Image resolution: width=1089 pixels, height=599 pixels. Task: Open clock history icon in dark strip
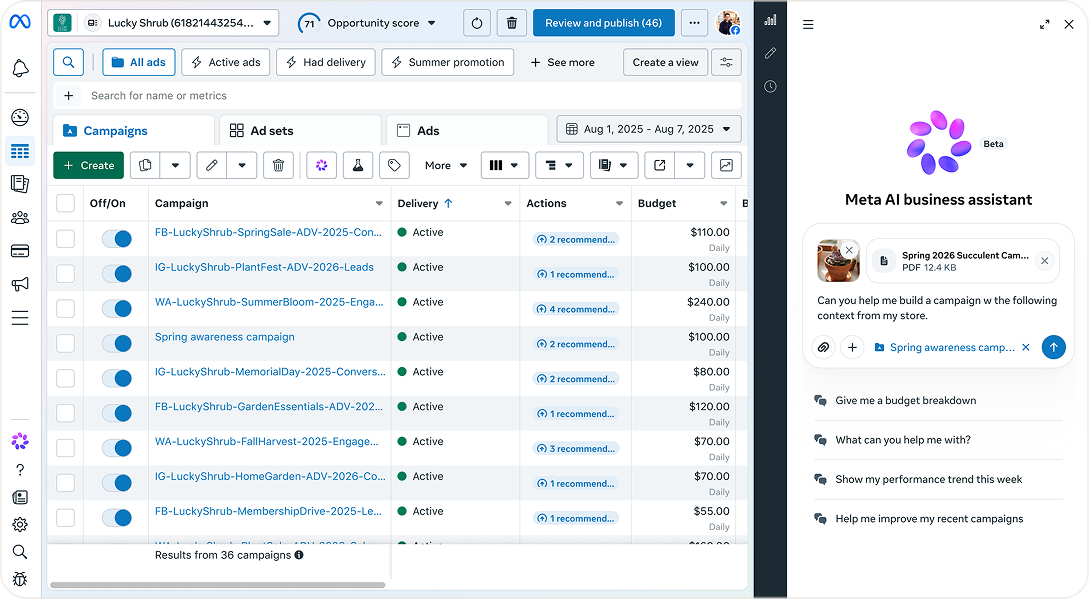pos(770,87)
